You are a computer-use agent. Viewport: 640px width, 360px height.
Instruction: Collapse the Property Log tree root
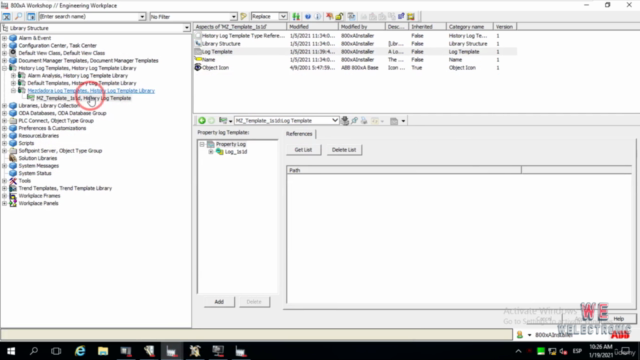coord(202,144)
